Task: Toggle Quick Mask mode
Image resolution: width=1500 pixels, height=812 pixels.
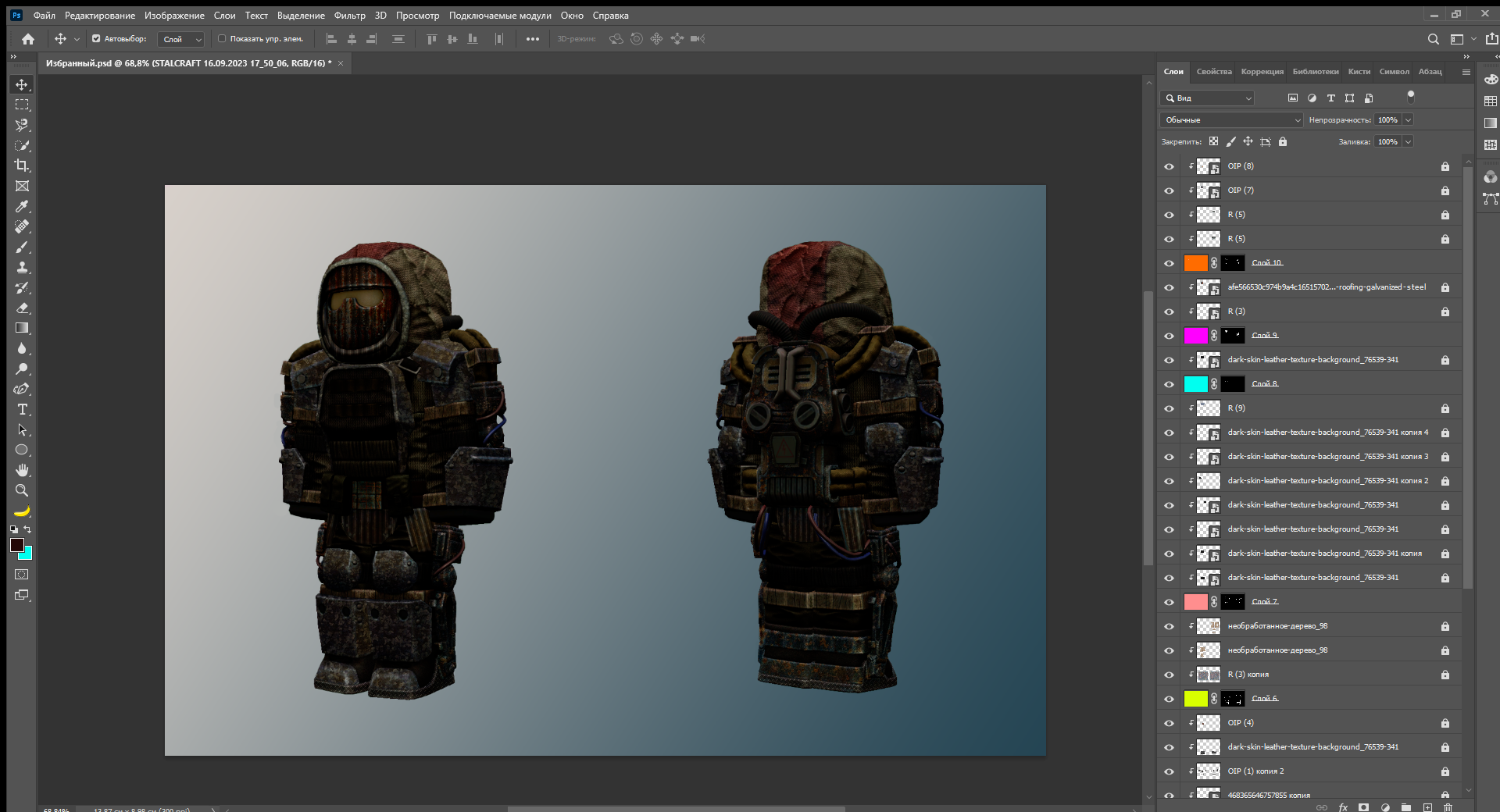Action: (x=22, y=575)
